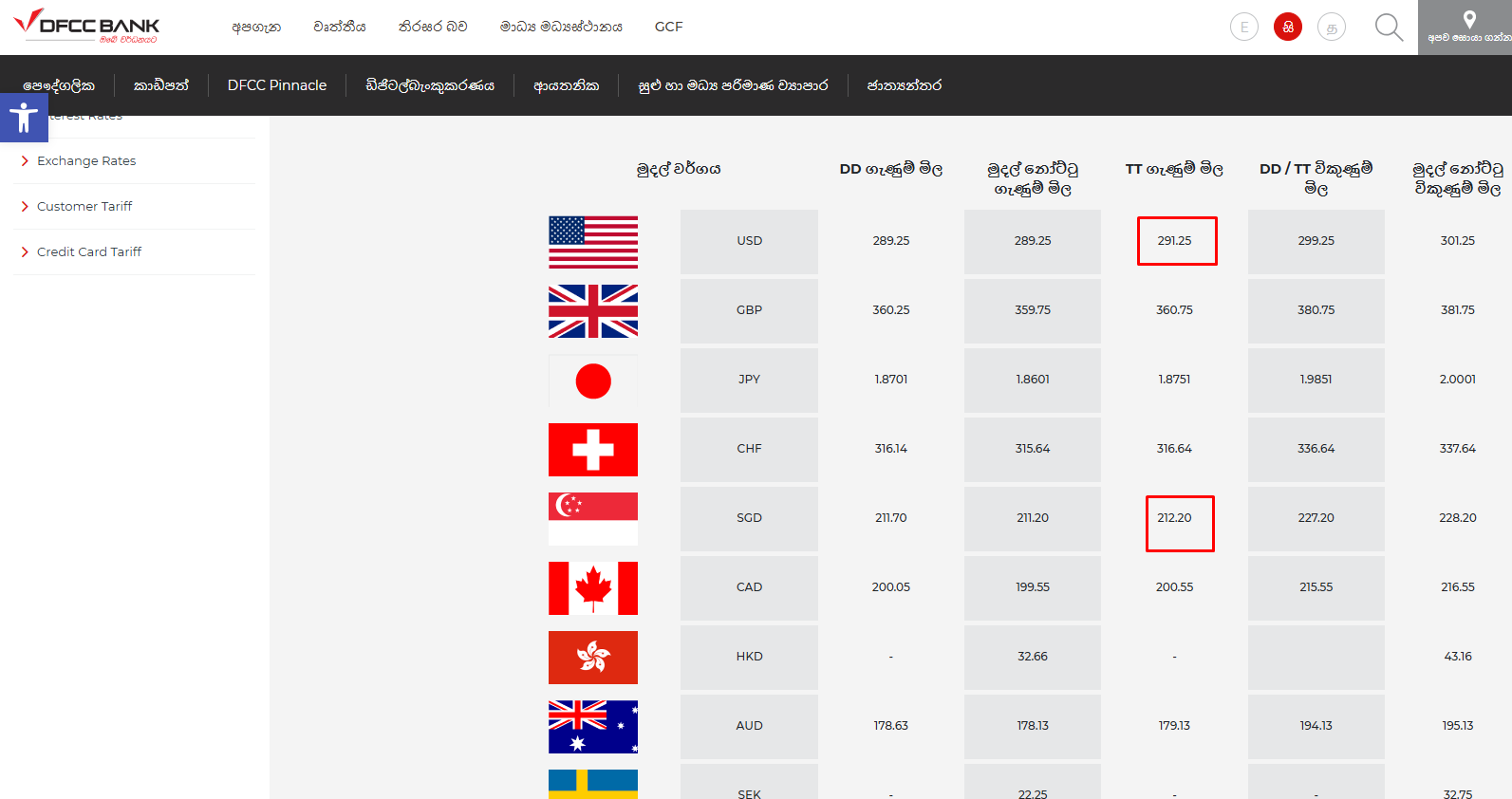
Task: Click the Canada flag image
Action: coord(593,588)
